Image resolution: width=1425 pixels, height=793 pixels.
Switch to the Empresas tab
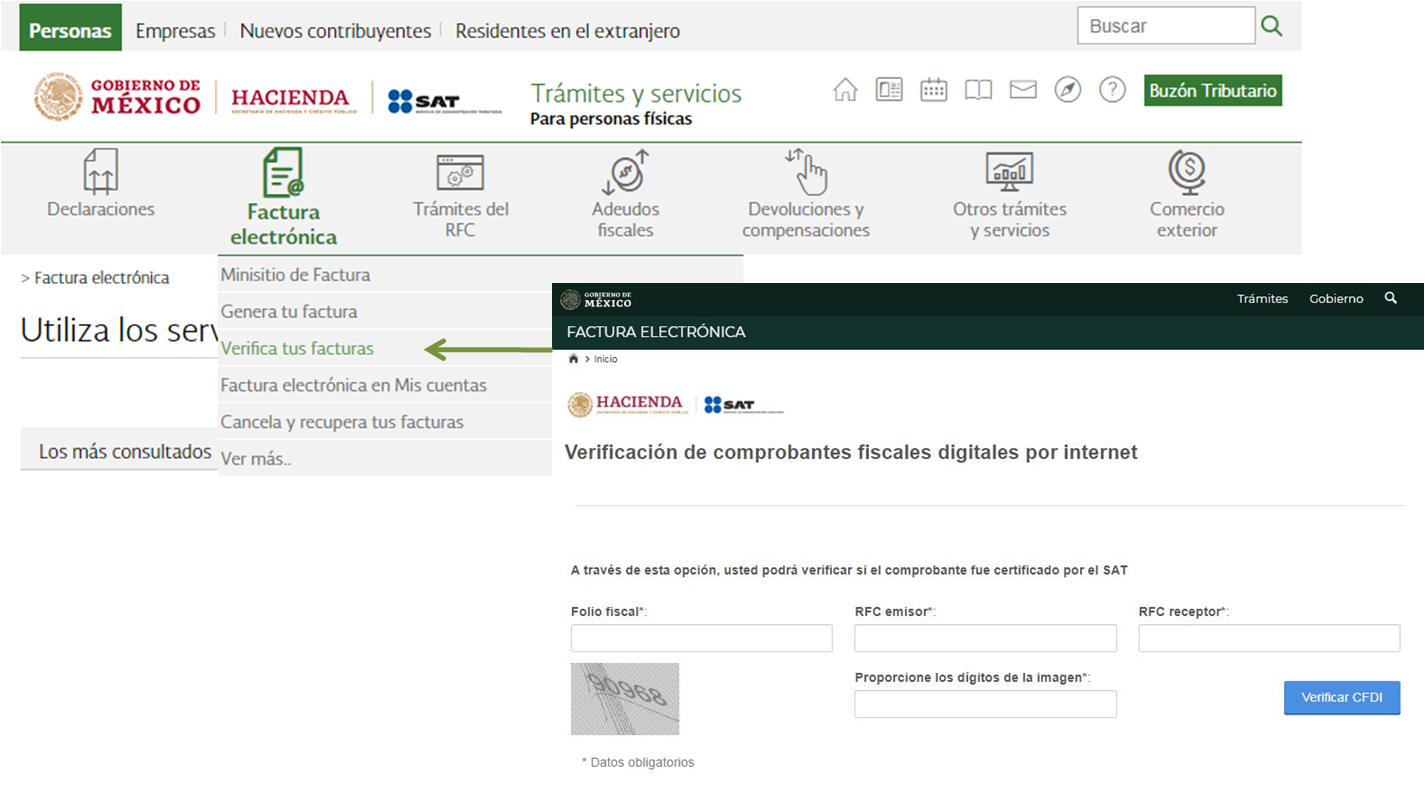pyautogui.click(x=175, y=31)
